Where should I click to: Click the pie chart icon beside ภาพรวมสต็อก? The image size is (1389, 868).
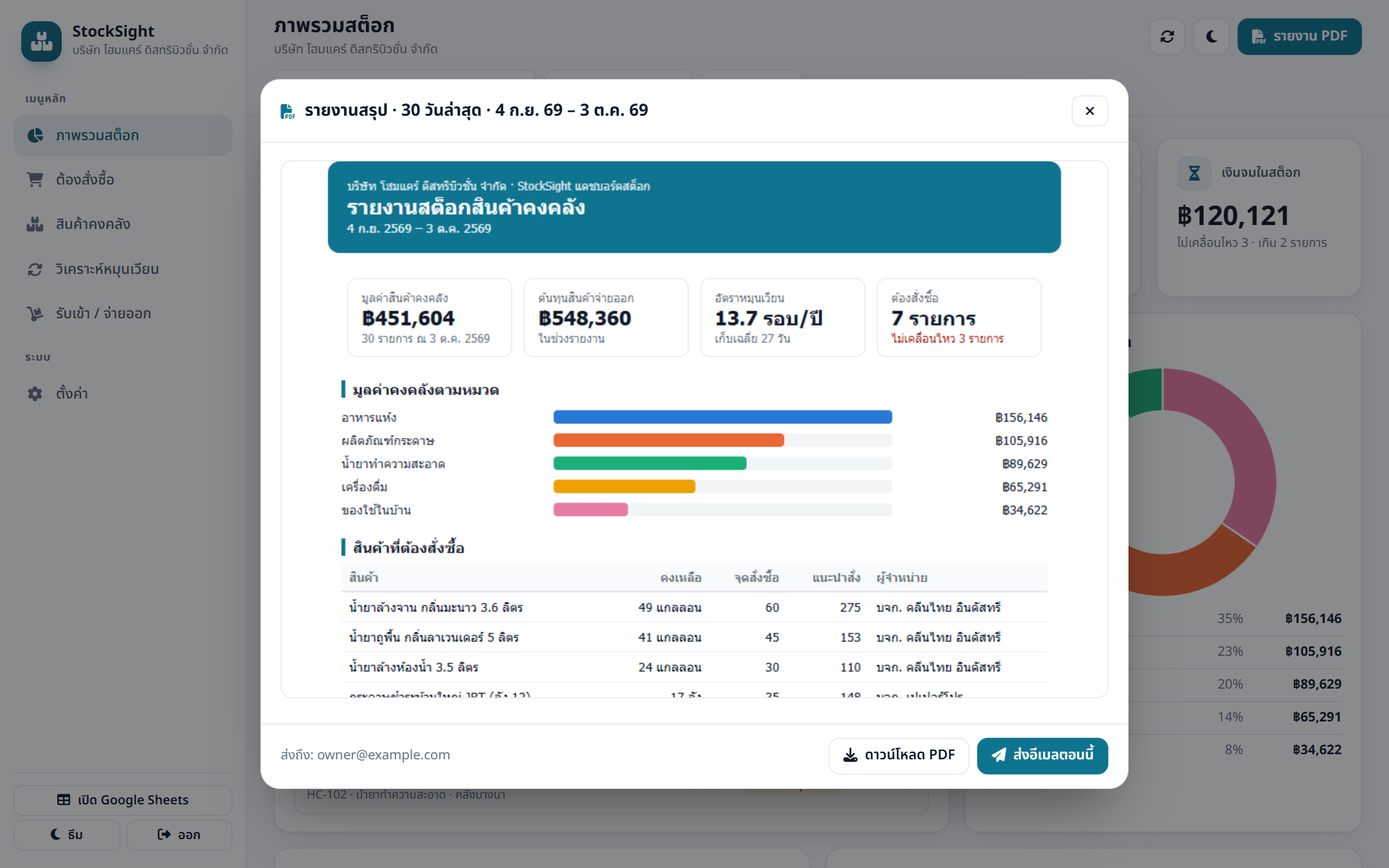coord(35,136)
